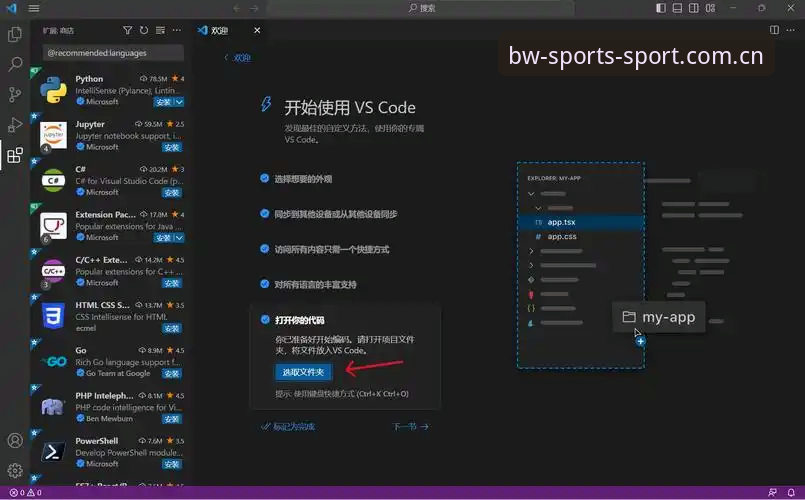Open the Run and Debug view
Image resolution: width=805 pixels, height=500 pixels.
point(15,125)
